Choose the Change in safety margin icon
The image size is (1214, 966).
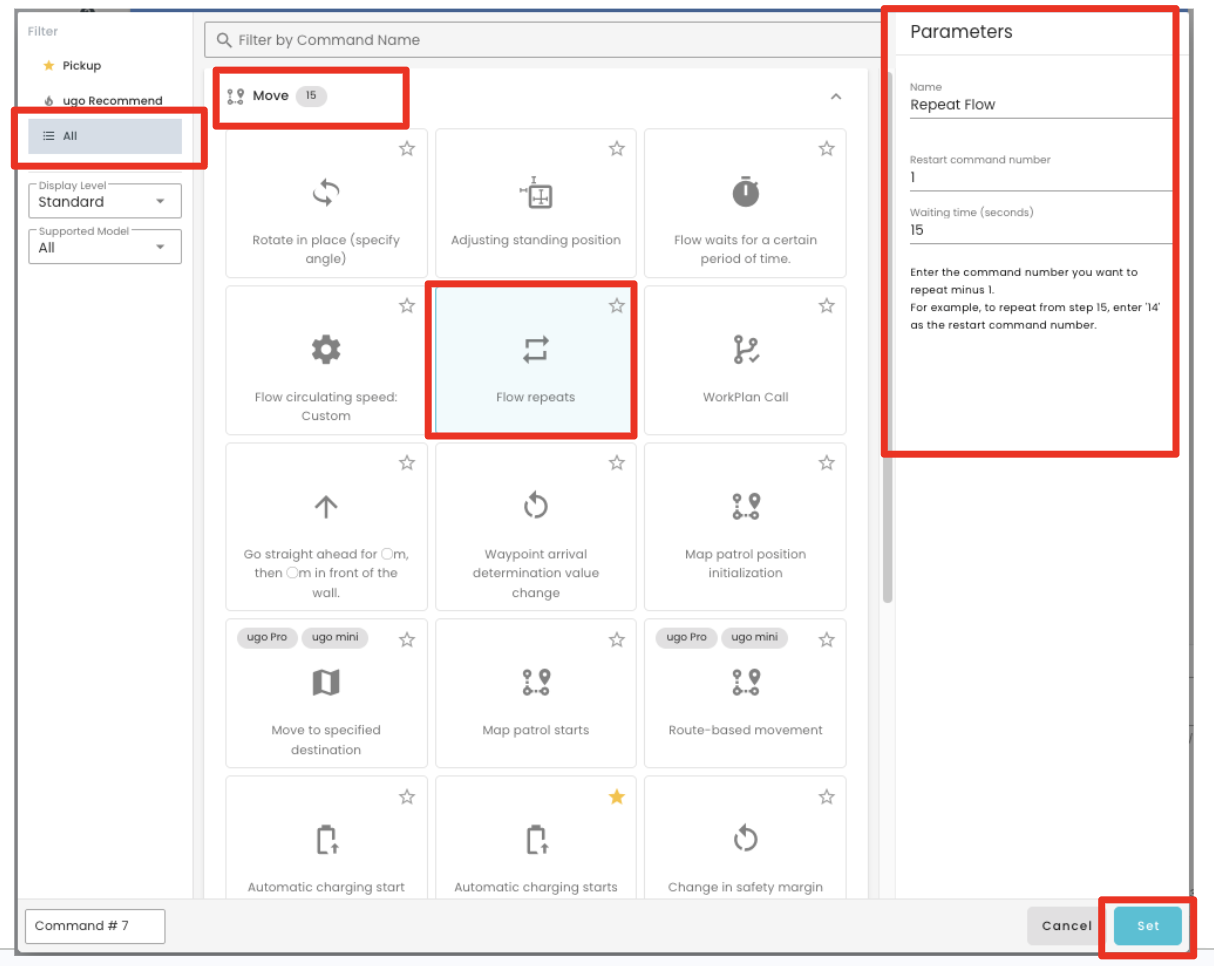746,839
